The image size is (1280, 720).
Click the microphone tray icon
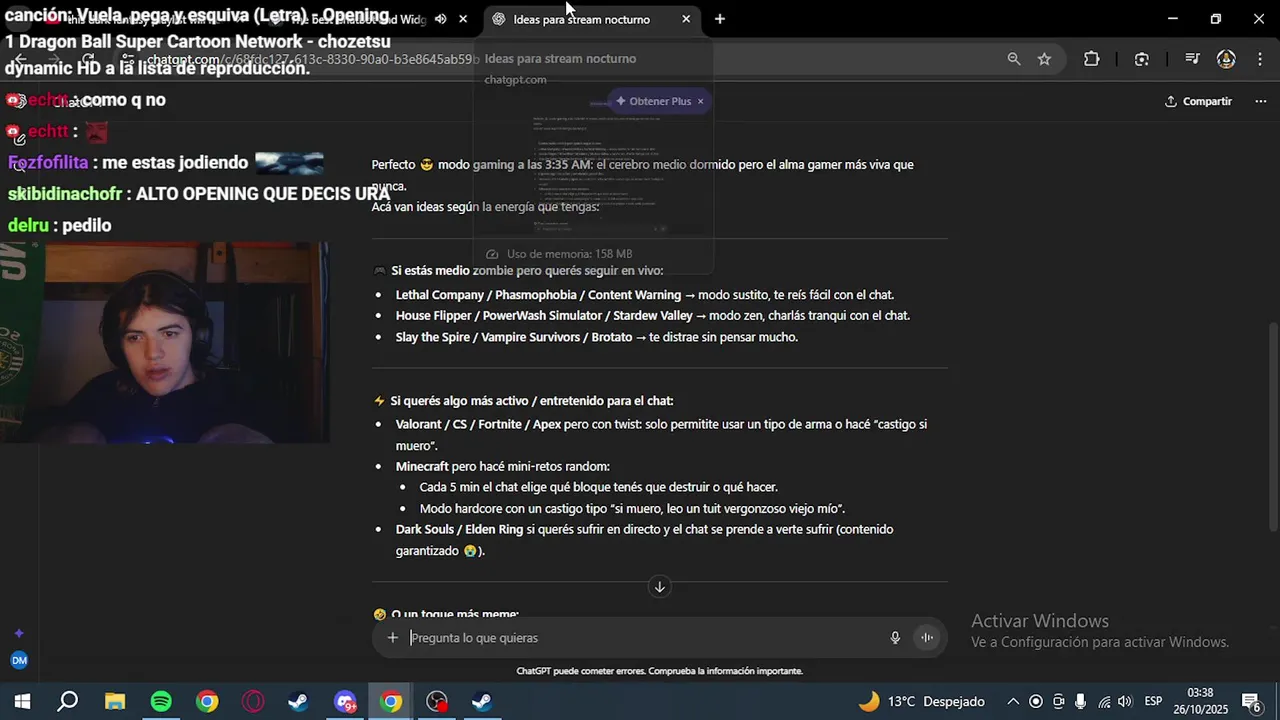point(1081,701)
